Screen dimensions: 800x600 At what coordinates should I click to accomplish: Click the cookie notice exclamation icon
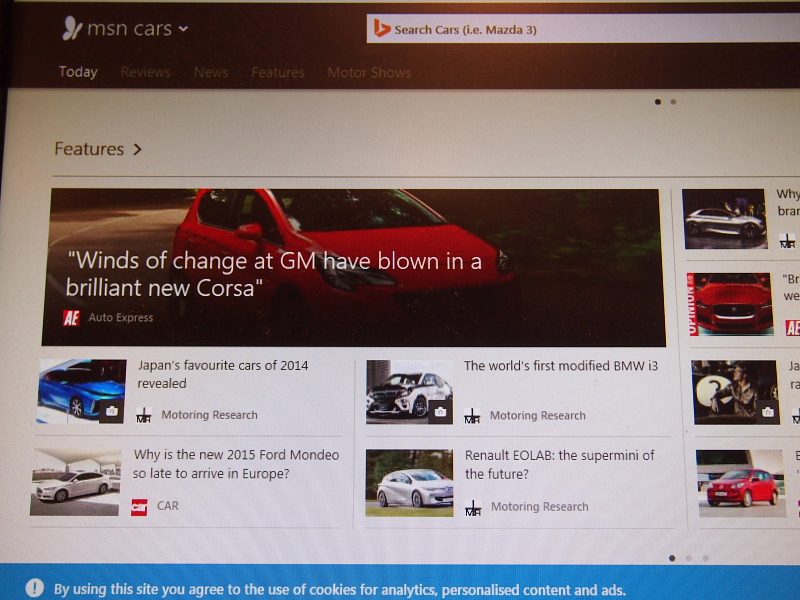tap(35, 588)
